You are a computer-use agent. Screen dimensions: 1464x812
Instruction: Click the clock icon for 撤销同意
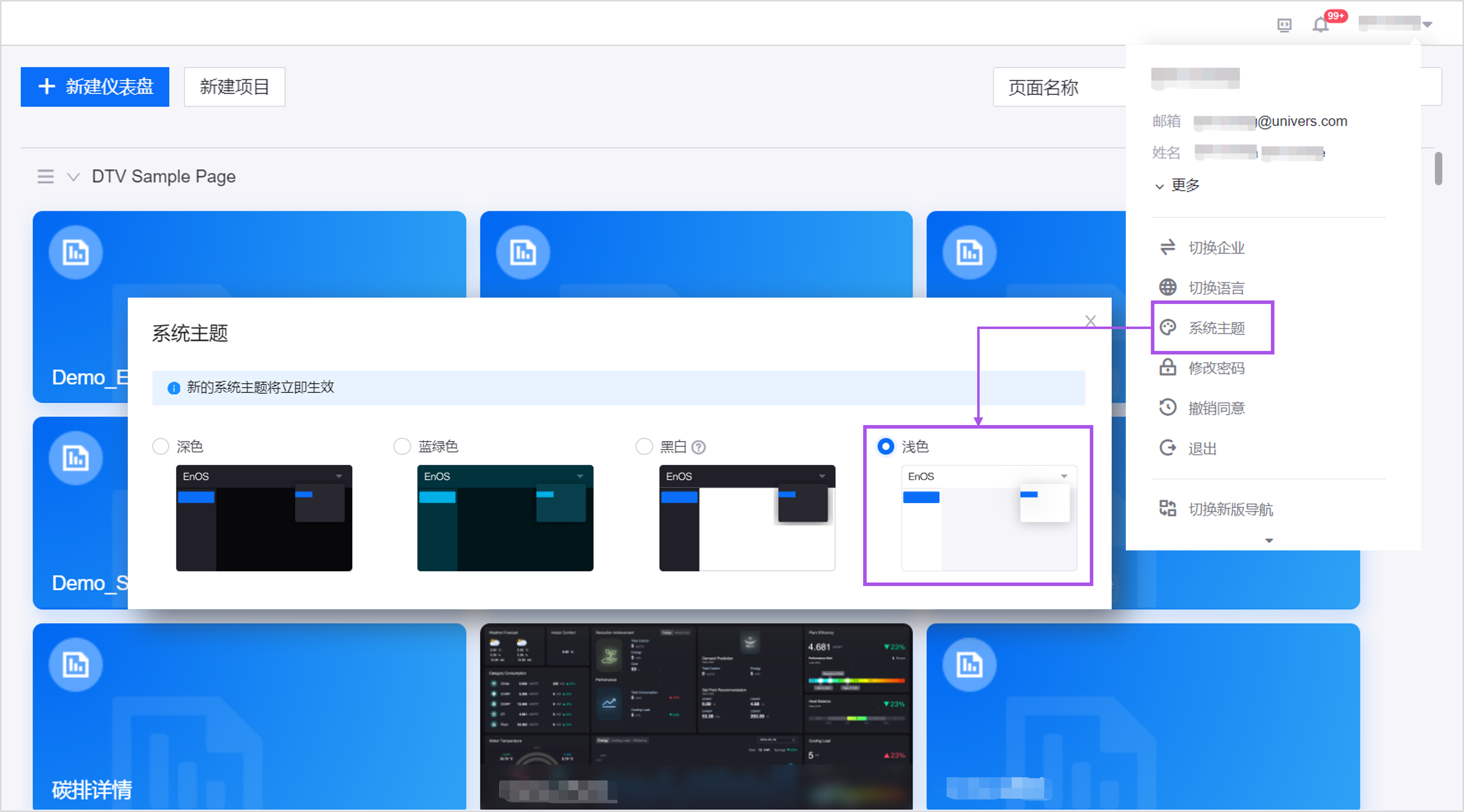pyautogui.click(x=1168, y=407)
